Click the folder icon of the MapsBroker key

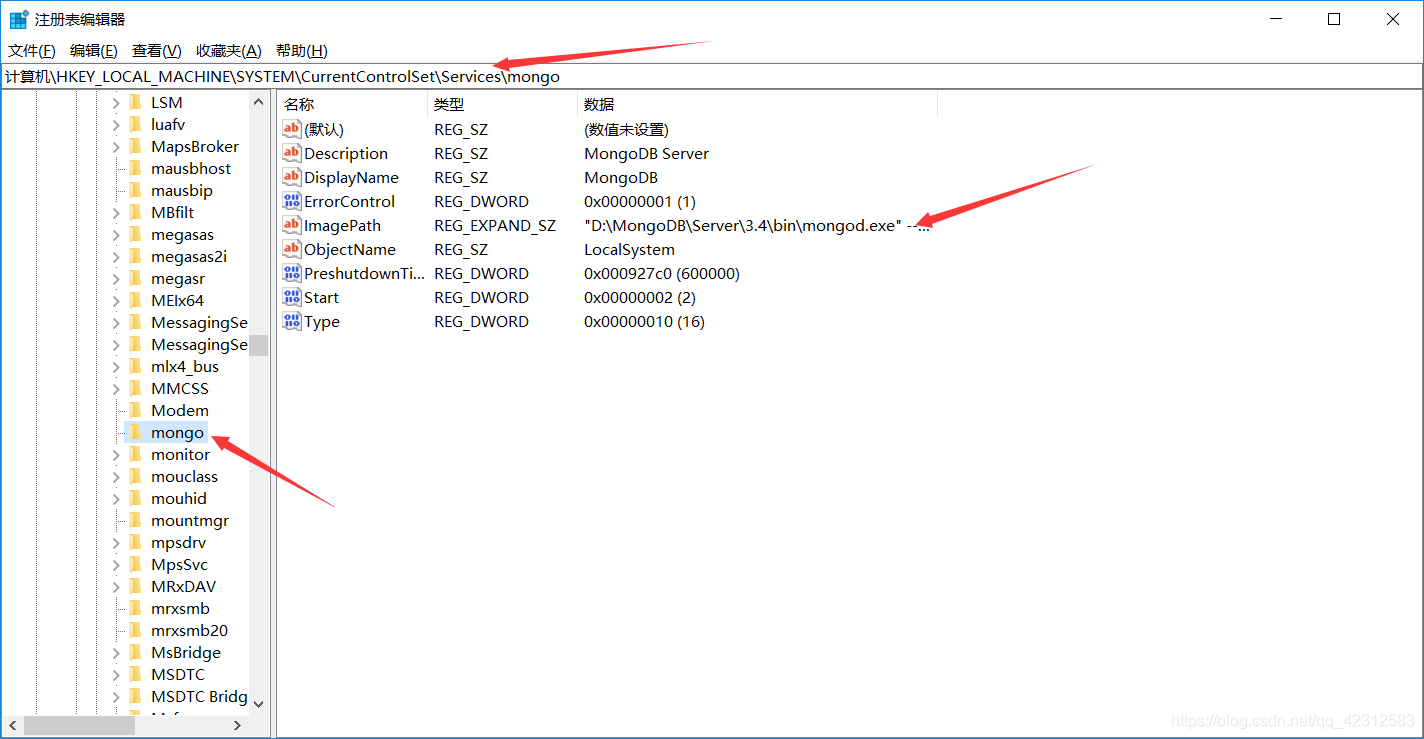[x=135, y=146]
